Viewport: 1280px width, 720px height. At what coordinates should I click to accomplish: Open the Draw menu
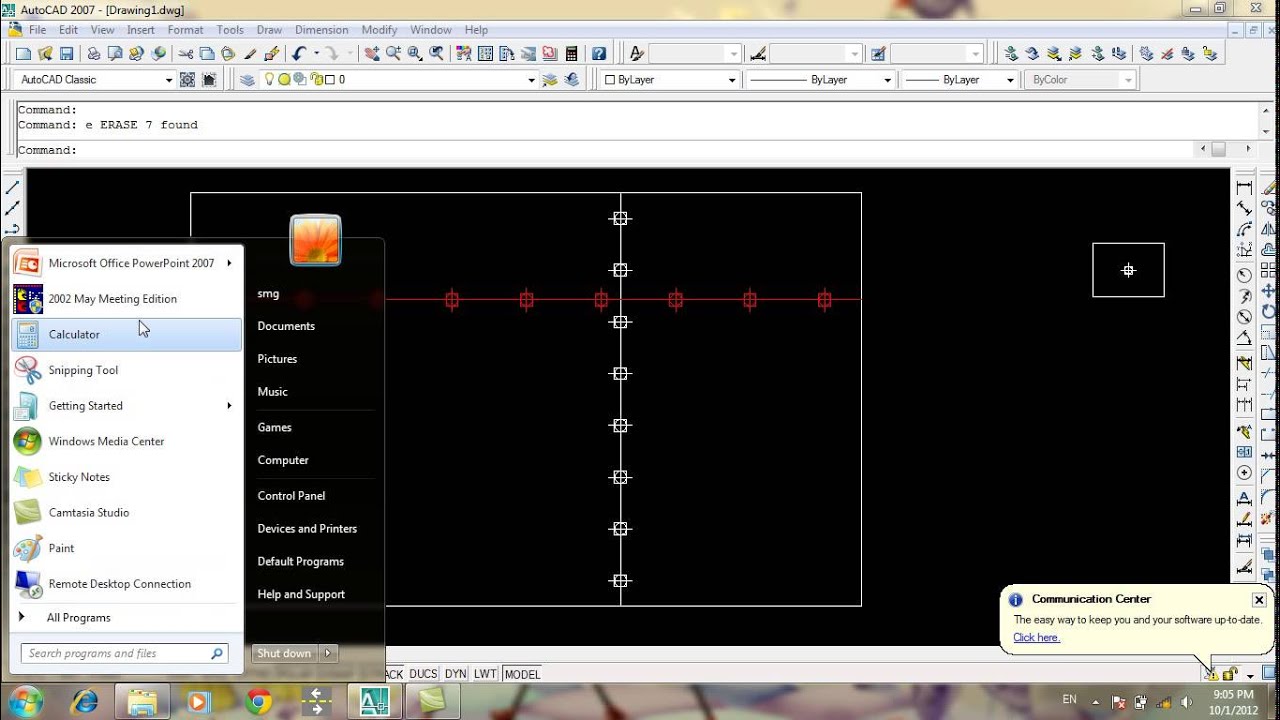tap(269, 30)
